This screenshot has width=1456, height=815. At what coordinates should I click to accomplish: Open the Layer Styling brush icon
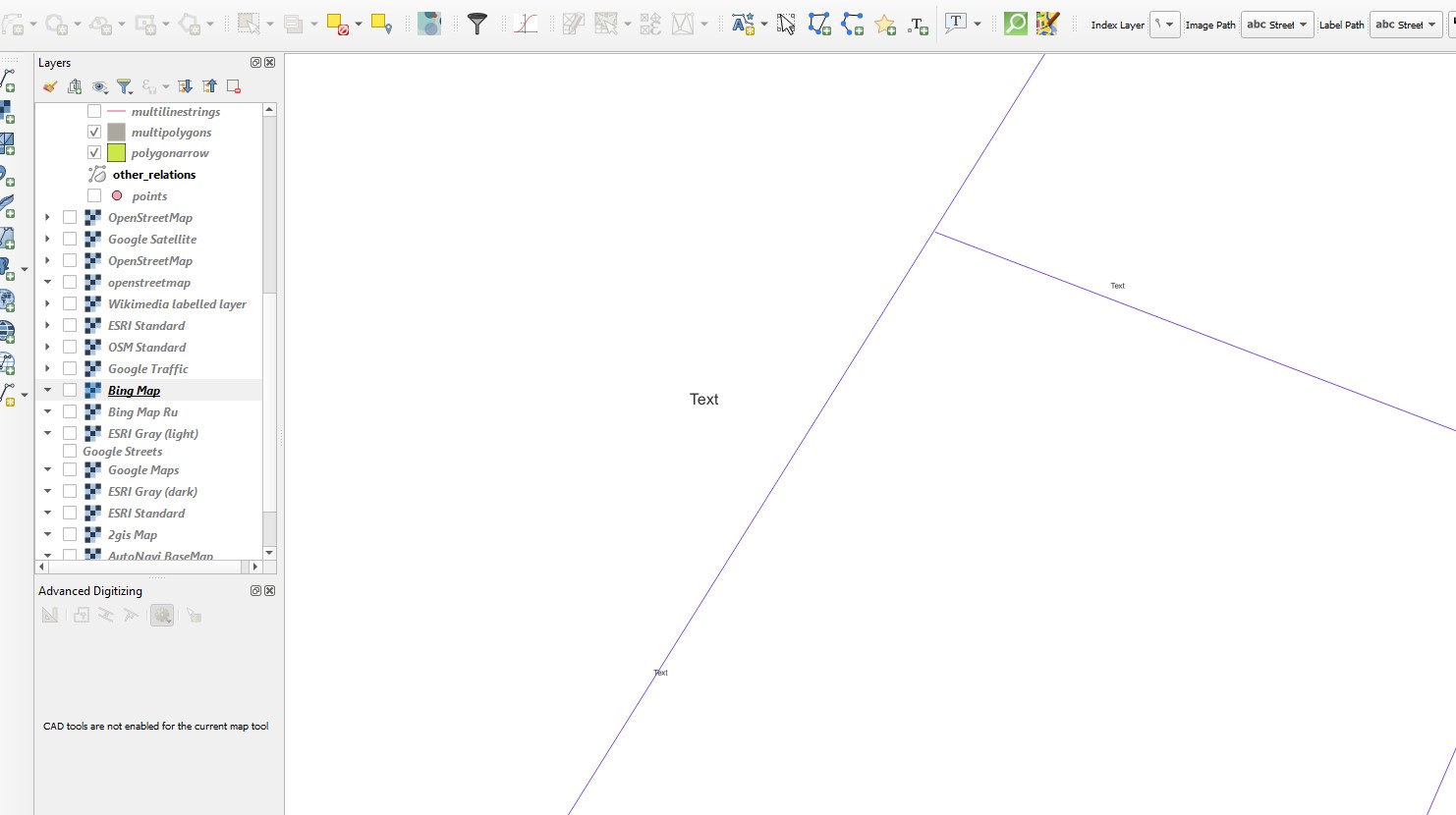point(49,86)
